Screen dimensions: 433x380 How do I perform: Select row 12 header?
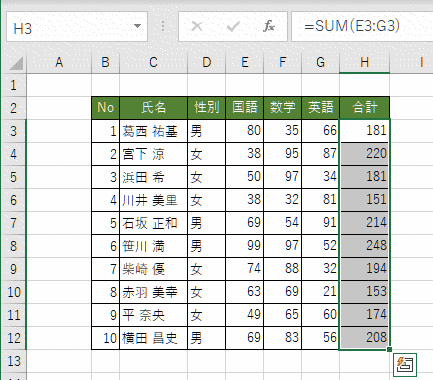pyautogui.click(x=13, y=338)
